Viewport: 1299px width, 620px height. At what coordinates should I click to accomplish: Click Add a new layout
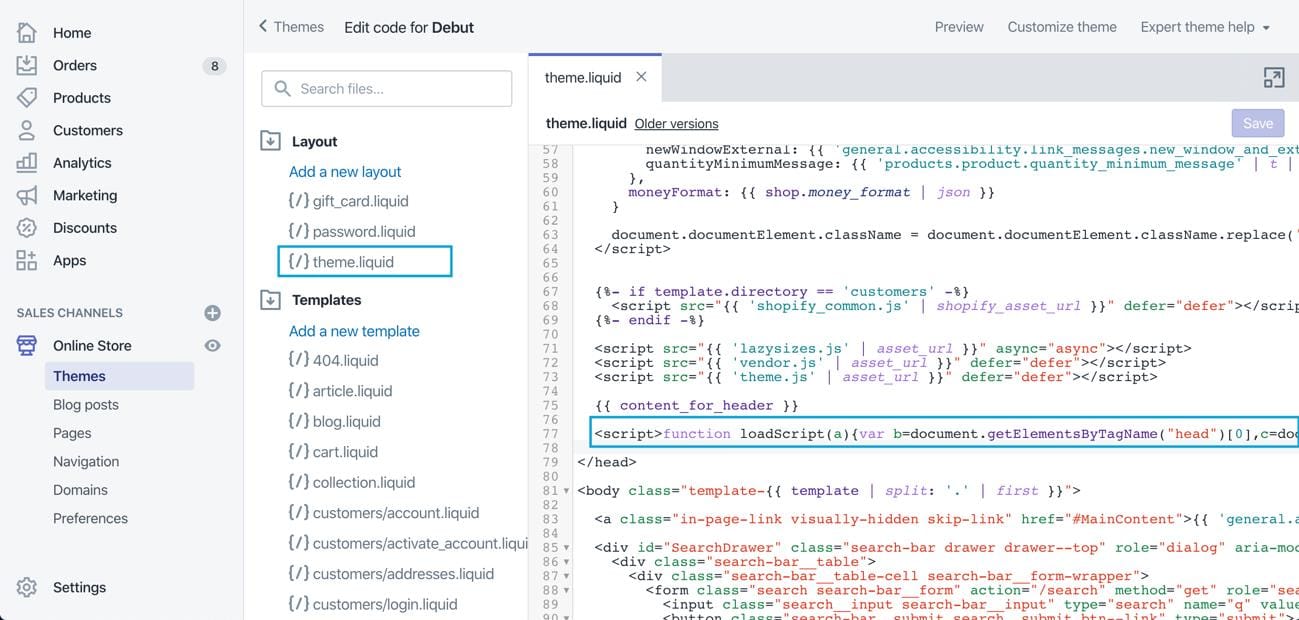[345, 172]
